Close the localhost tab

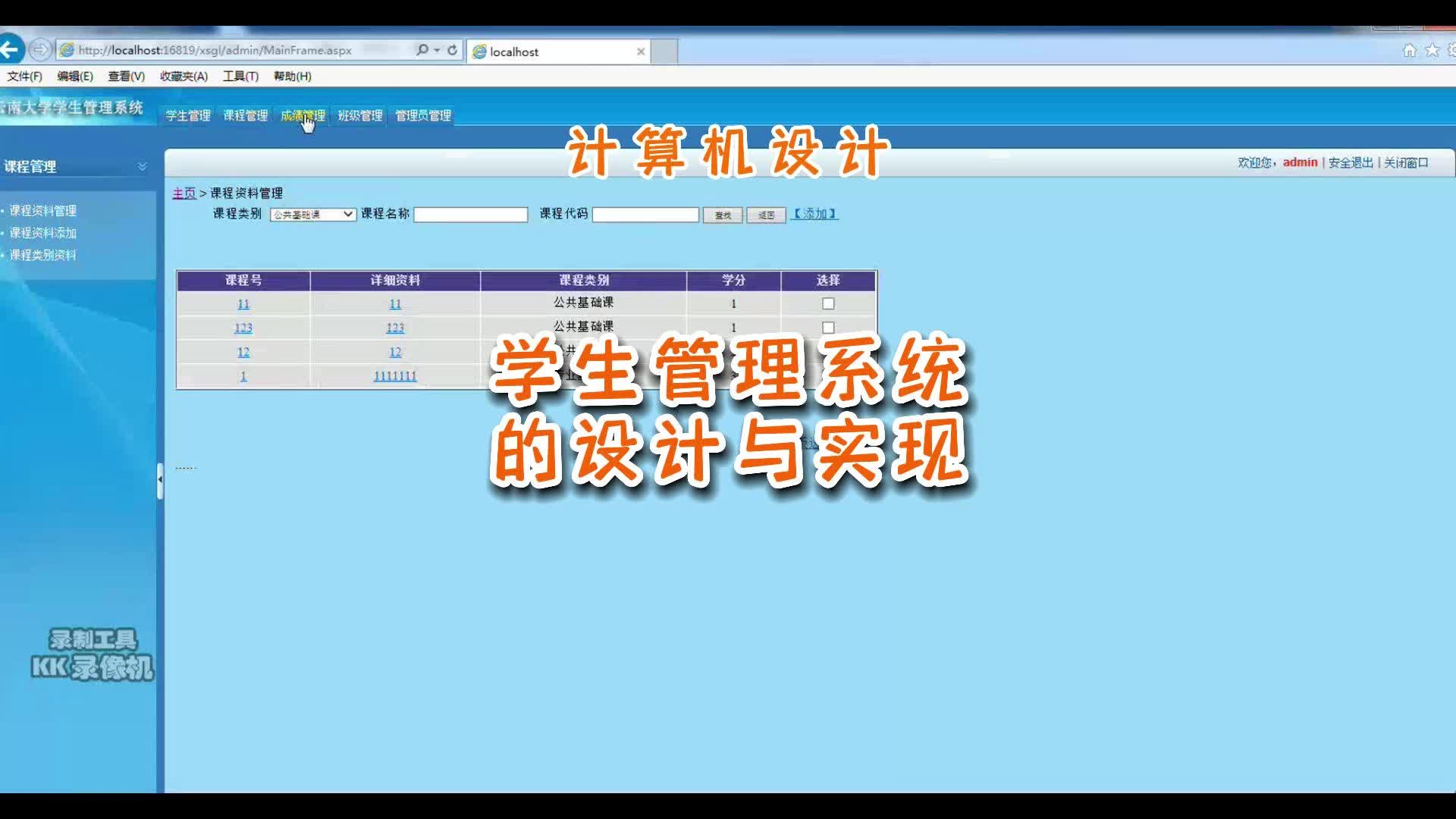pyautogui.click(x=641, y=52)
